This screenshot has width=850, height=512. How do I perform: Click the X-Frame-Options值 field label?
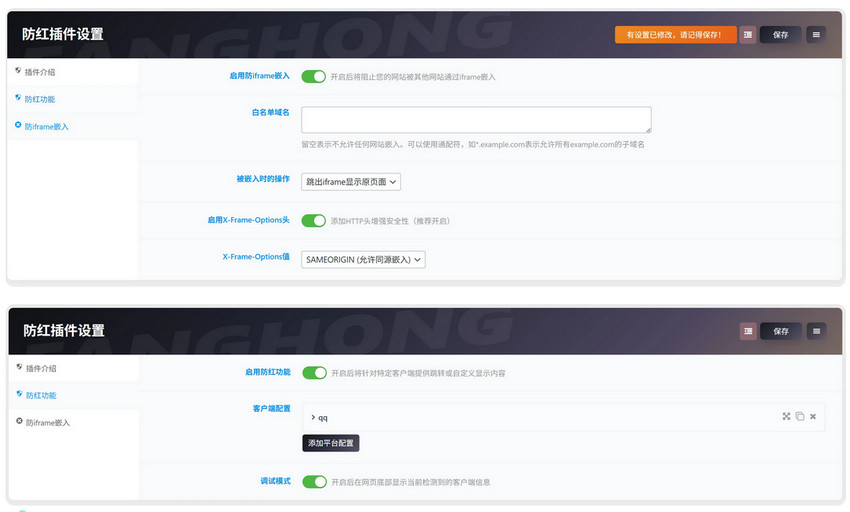[x=256, y=257]
